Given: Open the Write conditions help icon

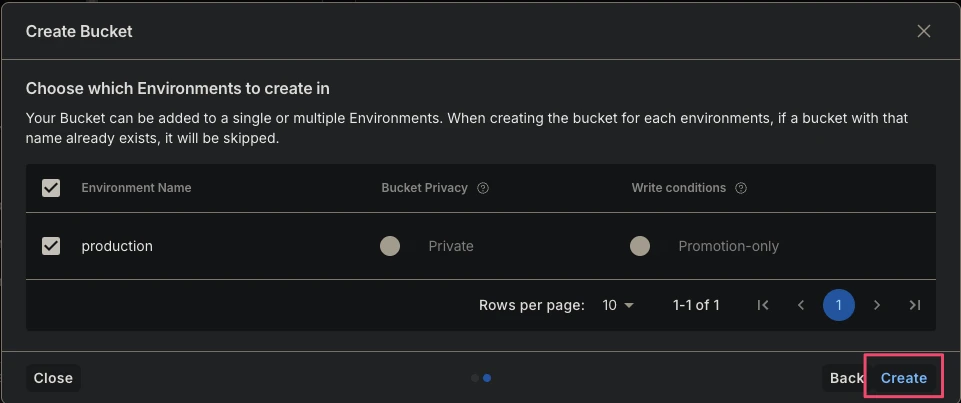Looking at the screenshot, I should coord(740,188).
